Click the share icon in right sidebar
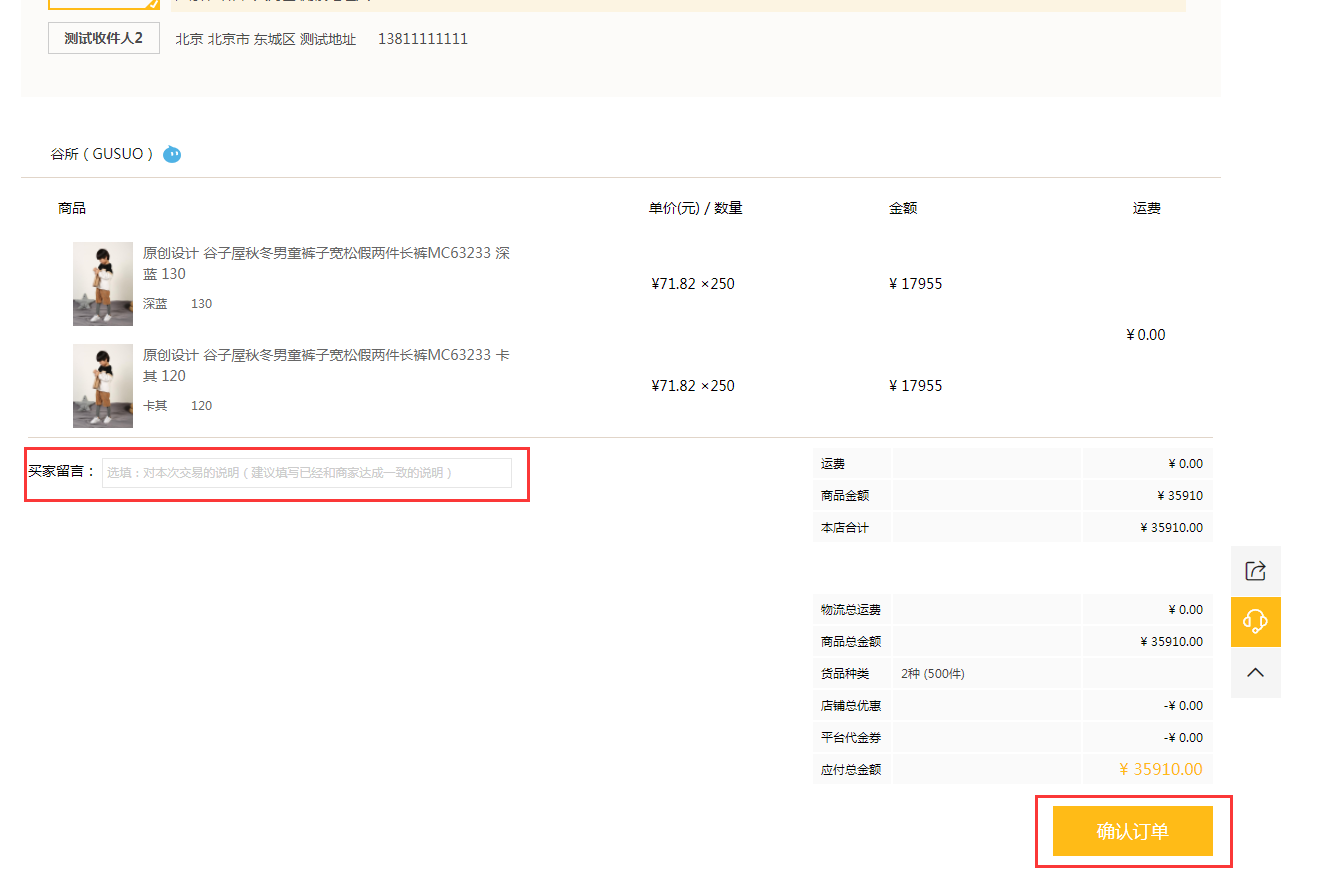The image size is (1322, 894). pyautogui.click(x=1255, y=571)
